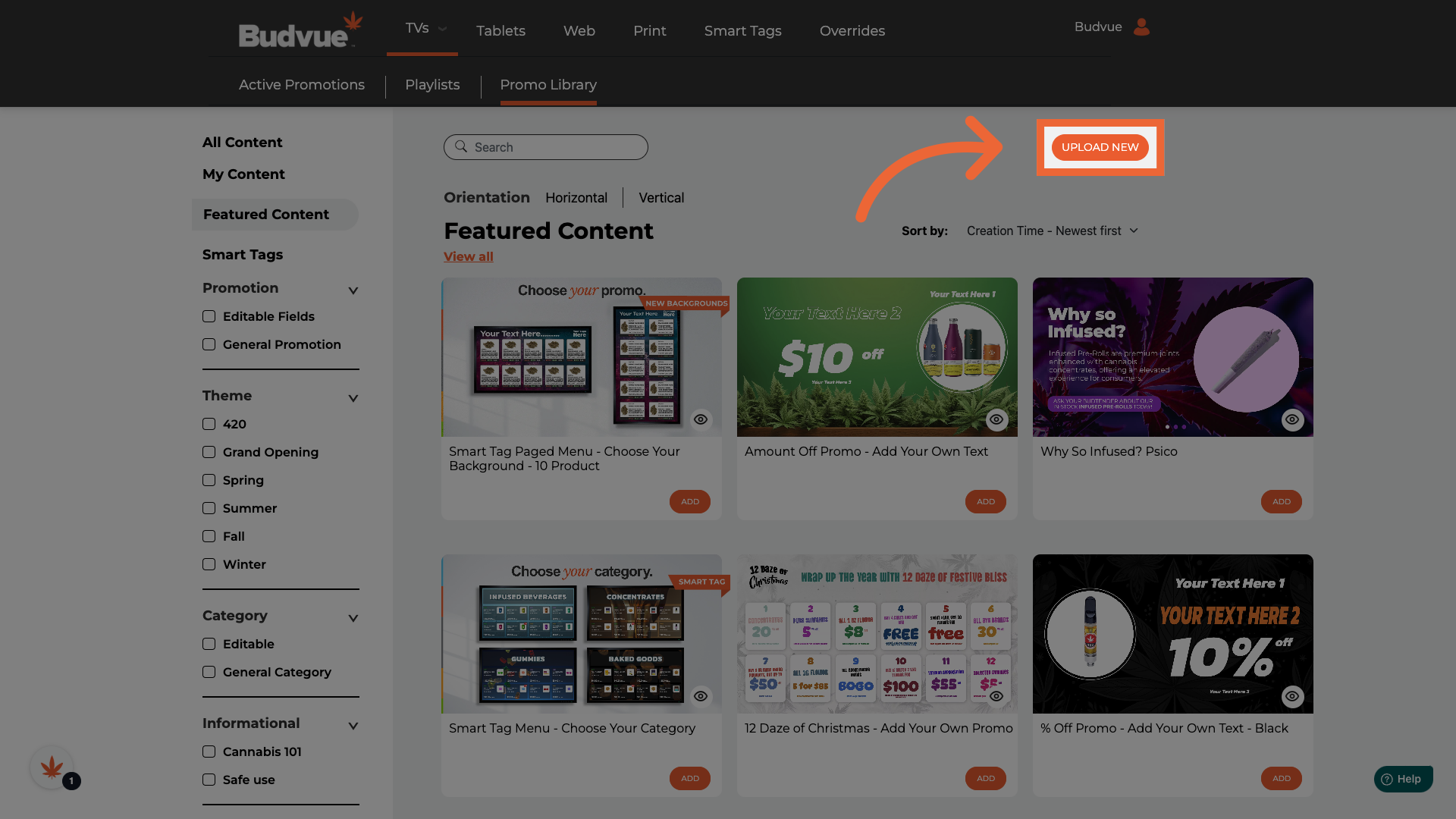The width and height of the screenshot is (1456, 819).
Task: Follow the View all link
Action: pyautogui.click(x=468, y=256)
